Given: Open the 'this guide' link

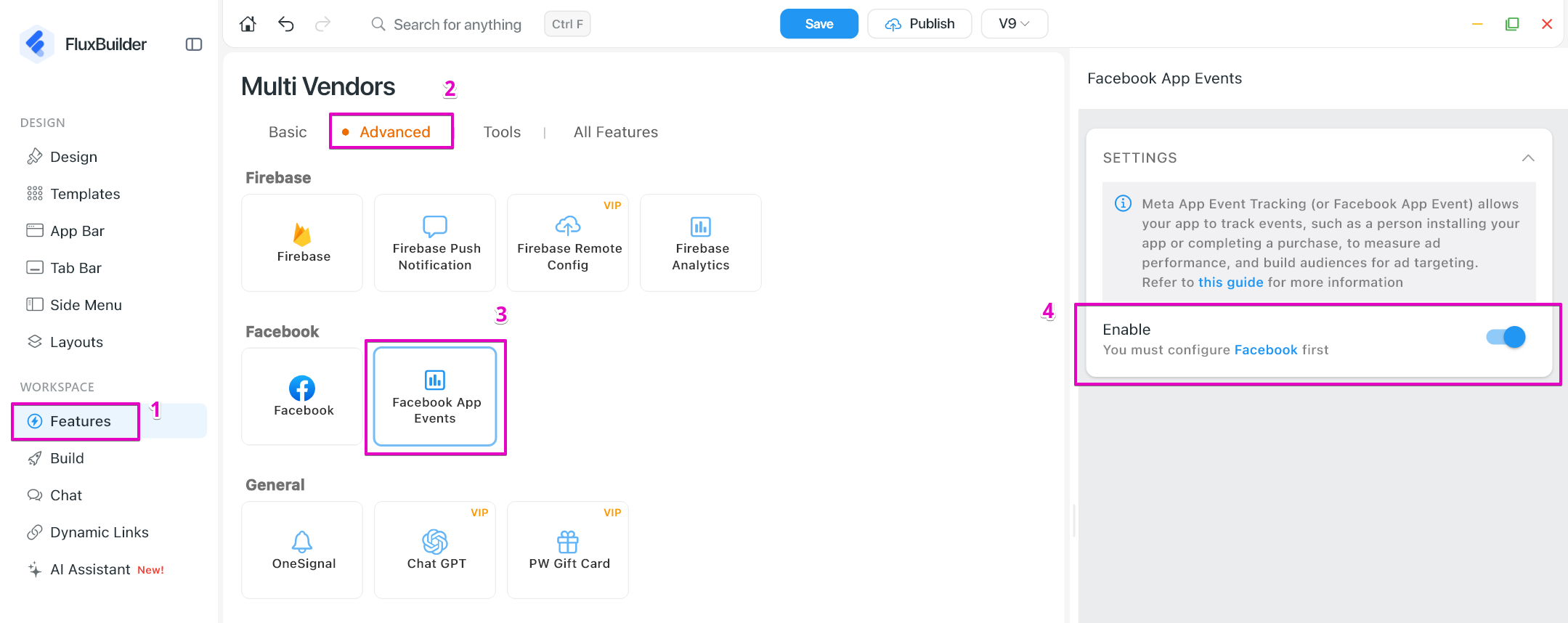Looking at the screenshot, I should (1230, 282).
